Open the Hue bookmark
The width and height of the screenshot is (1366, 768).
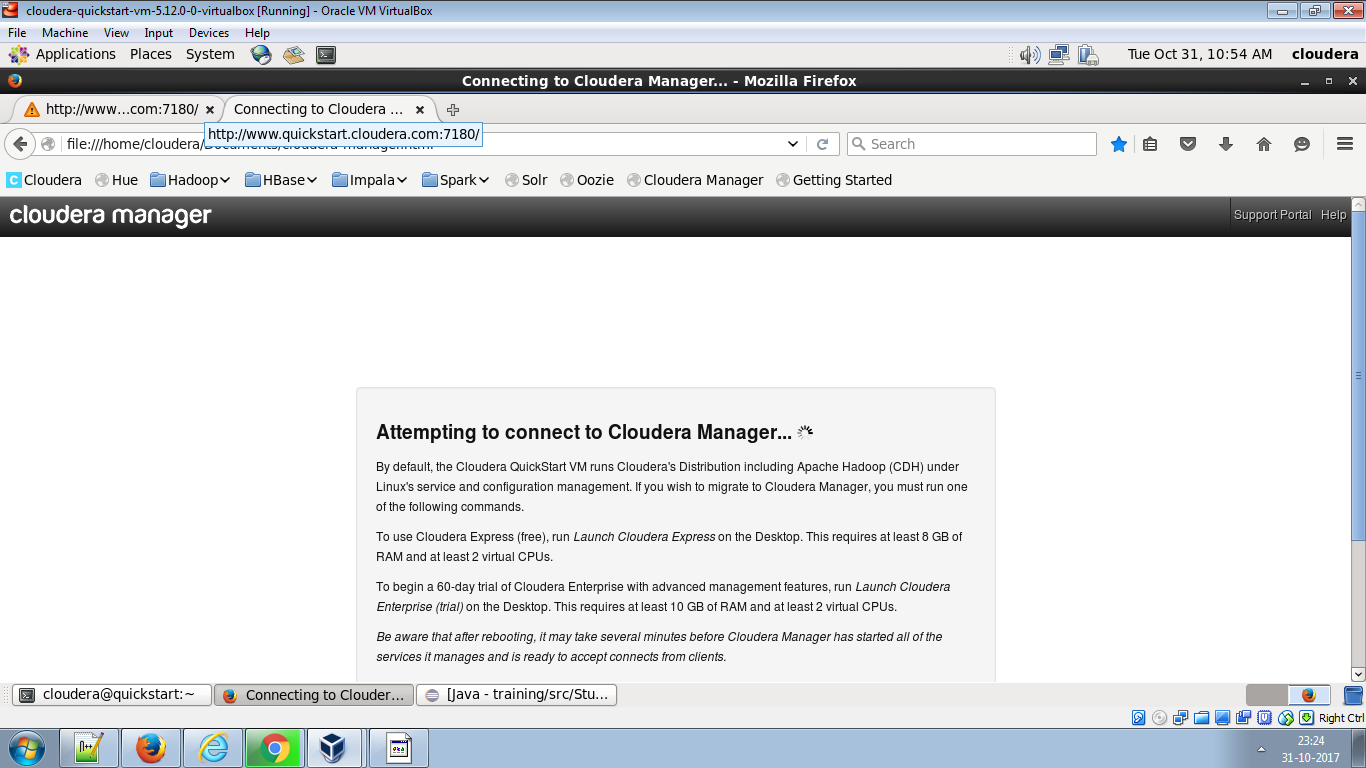[x=116, y=180]
